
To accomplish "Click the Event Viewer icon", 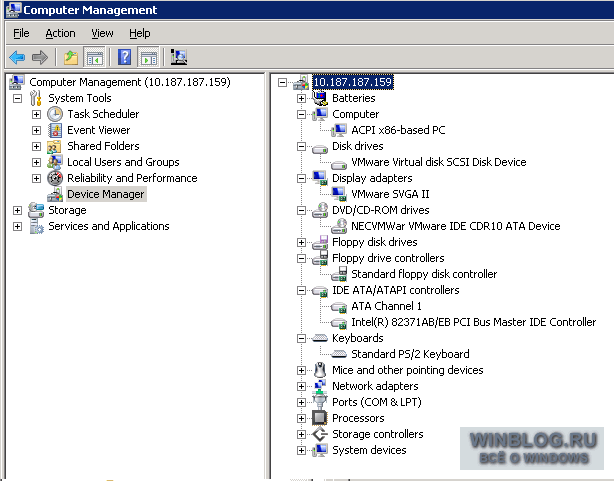I will 55,130.
